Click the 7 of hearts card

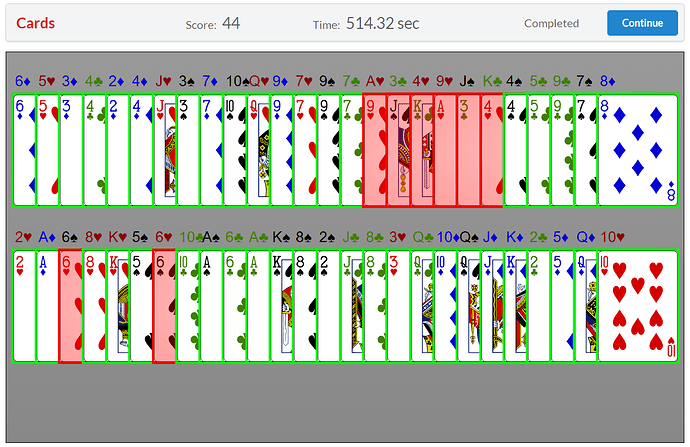305,150
